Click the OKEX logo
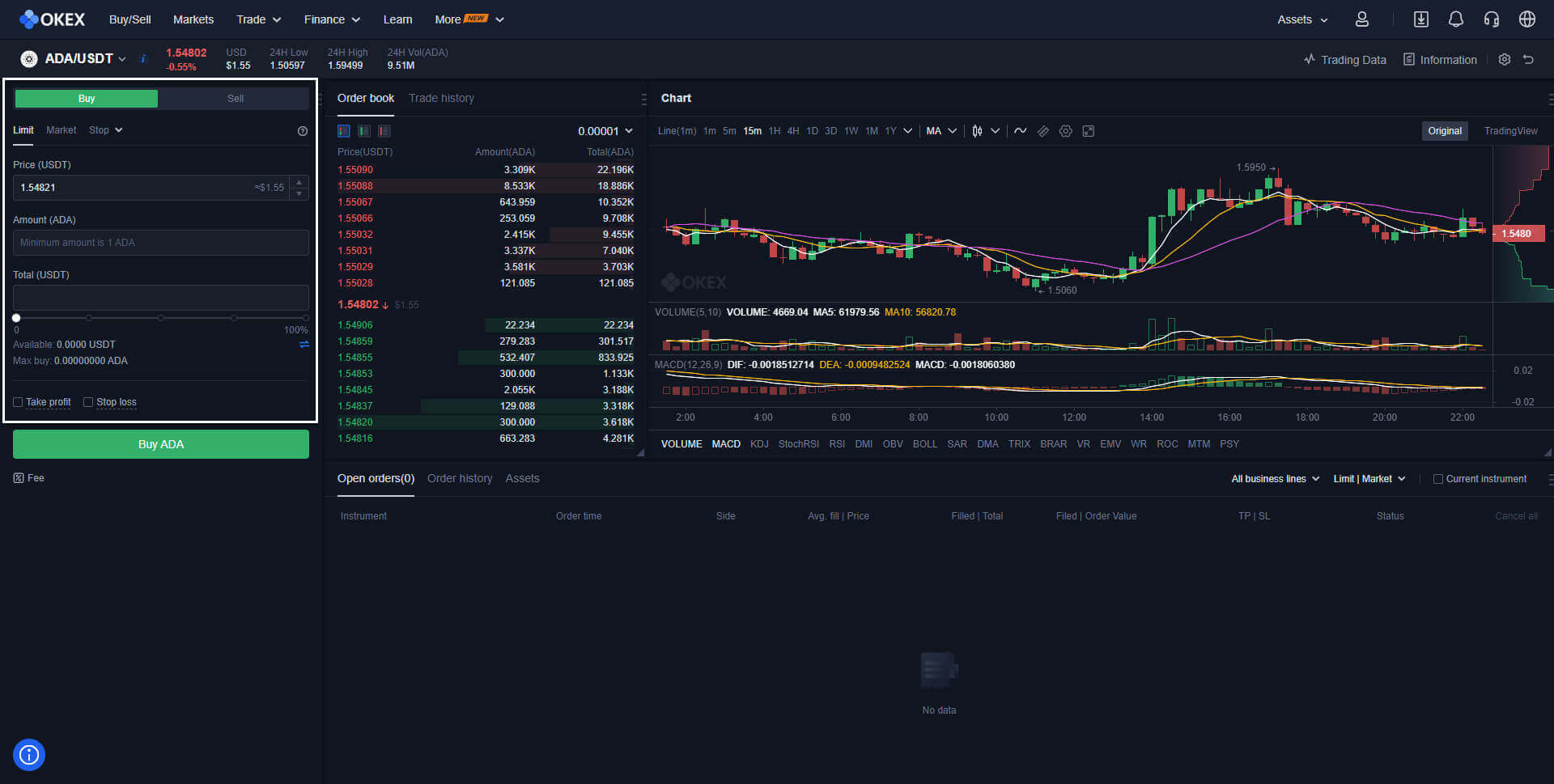Viewport: 1554px width, 784px height. (x=52, y=19)
